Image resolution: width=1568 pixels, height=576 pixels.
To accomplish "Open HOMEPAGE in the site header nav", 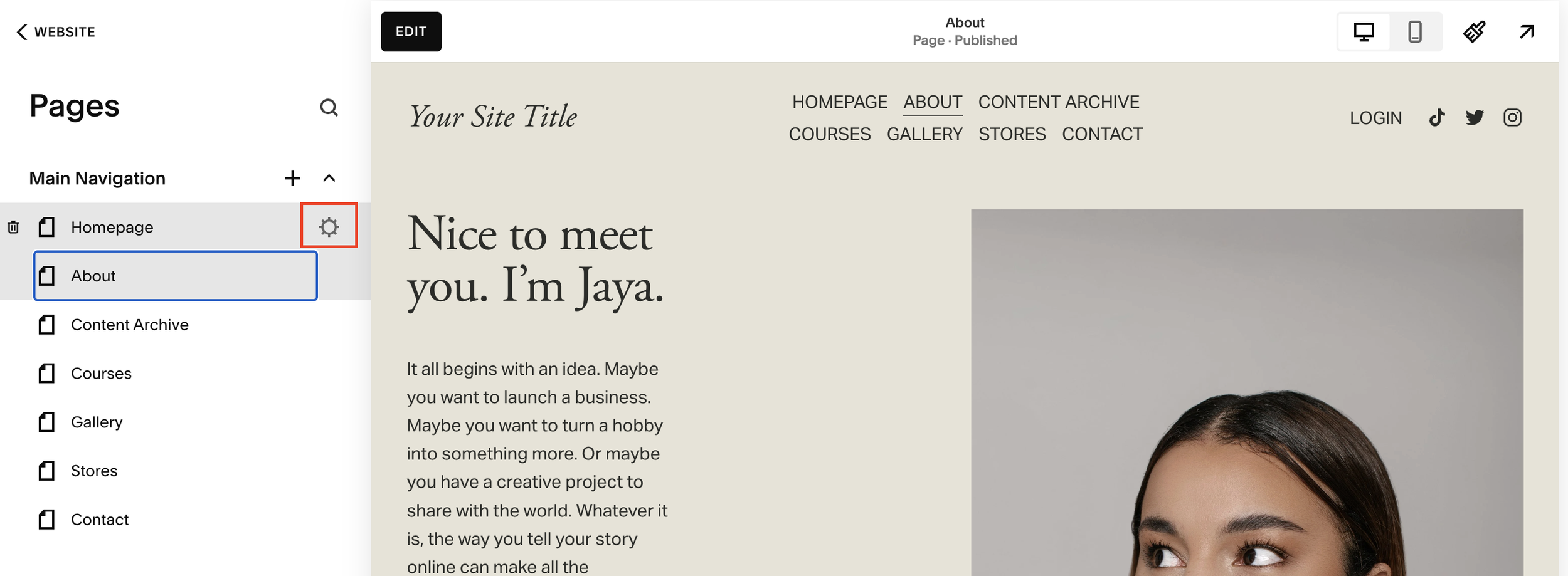I will point(839,102).
